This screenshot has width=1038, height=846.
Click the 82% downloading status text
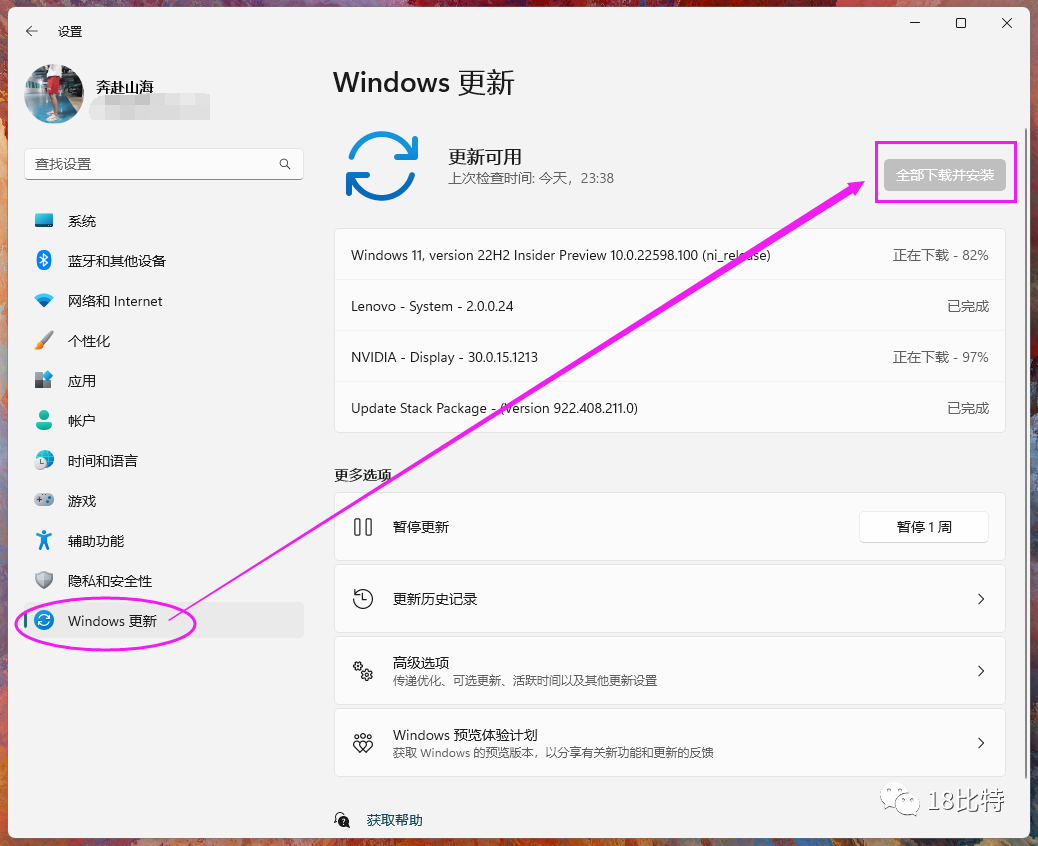[940, 255]
